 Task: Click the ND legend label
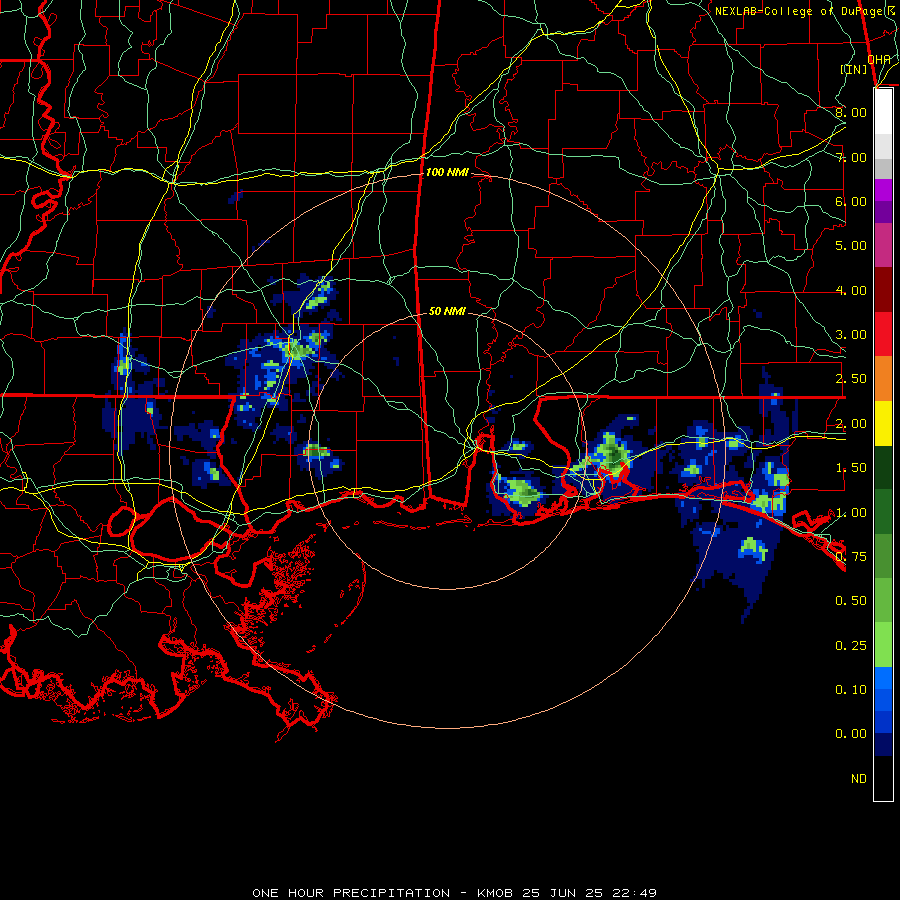859,779
